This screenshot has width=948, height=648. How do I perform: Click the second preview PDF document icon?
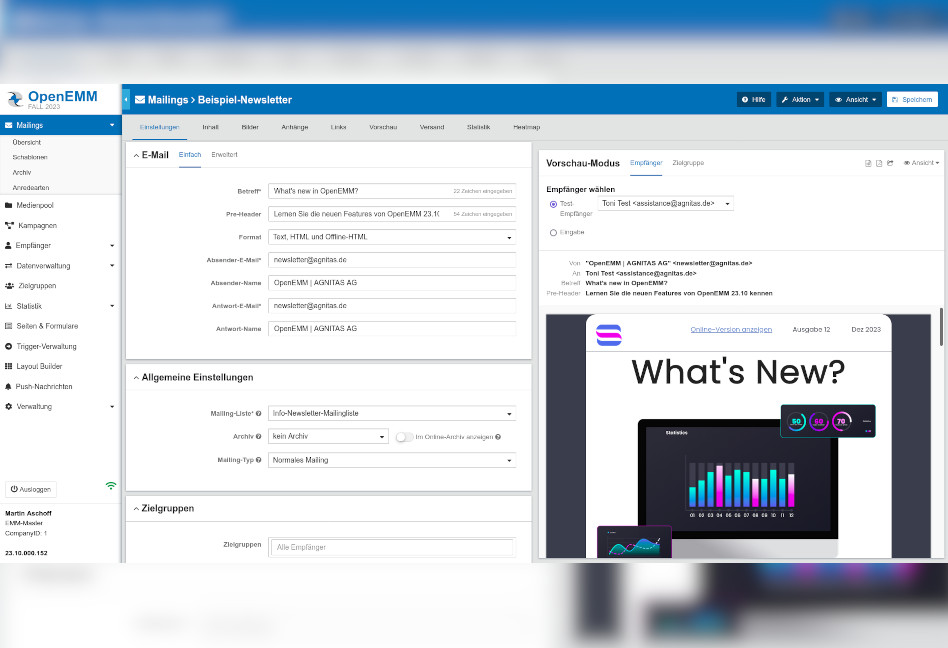point(879,163)
